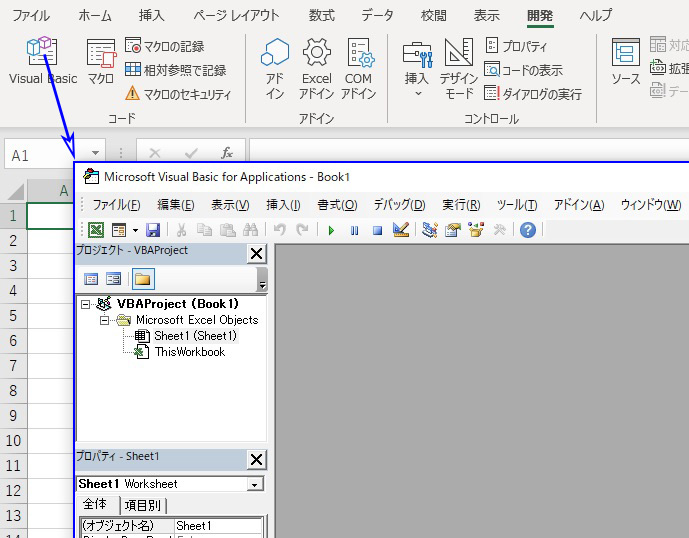Click View Code in Controls group
This screenshot has height=538, width=689.
(x=523, y=70)
